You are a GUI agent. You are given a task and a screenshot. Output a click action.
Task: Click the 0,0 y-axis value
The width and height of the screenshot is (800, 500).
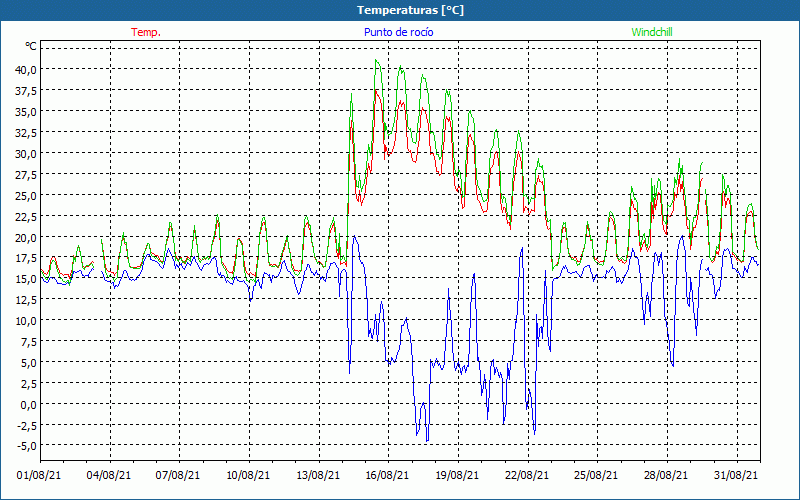[28, 404]
